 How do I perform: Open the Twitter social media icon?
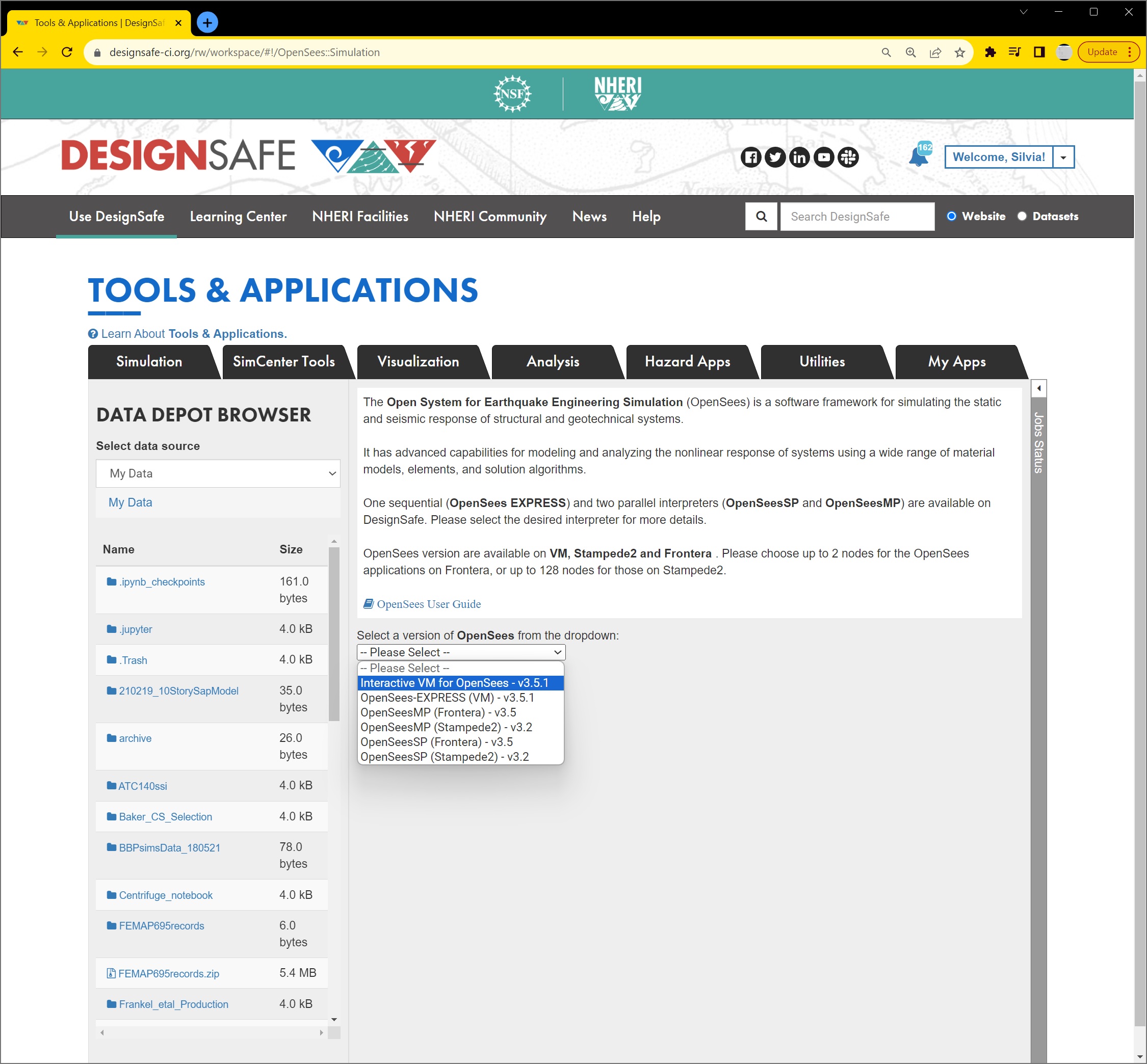[775, 156]
